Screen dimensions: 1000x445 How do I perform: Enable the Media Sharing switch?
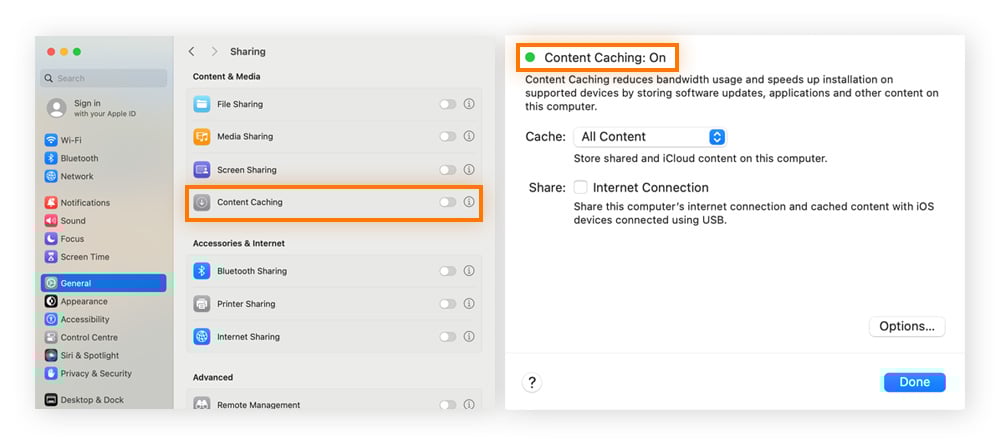click(x=447, y=137)
